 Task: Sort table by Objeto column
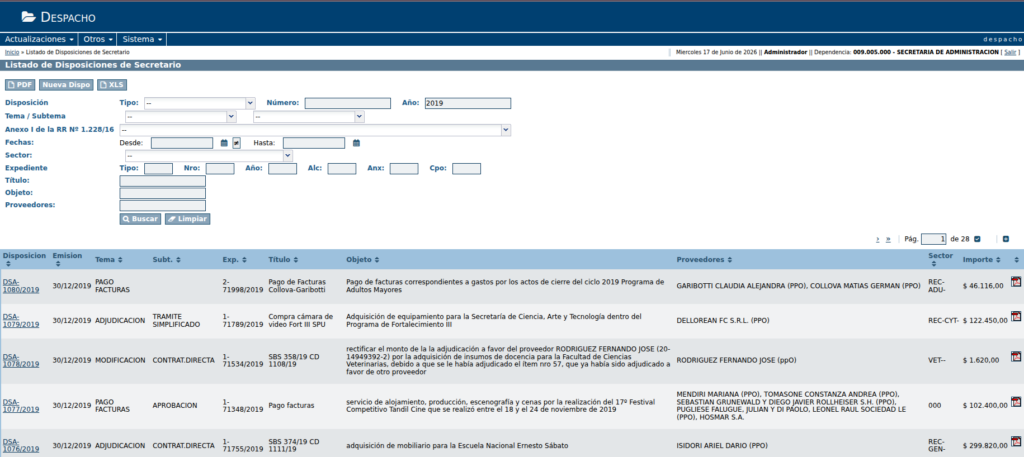[x=376, y=260]
